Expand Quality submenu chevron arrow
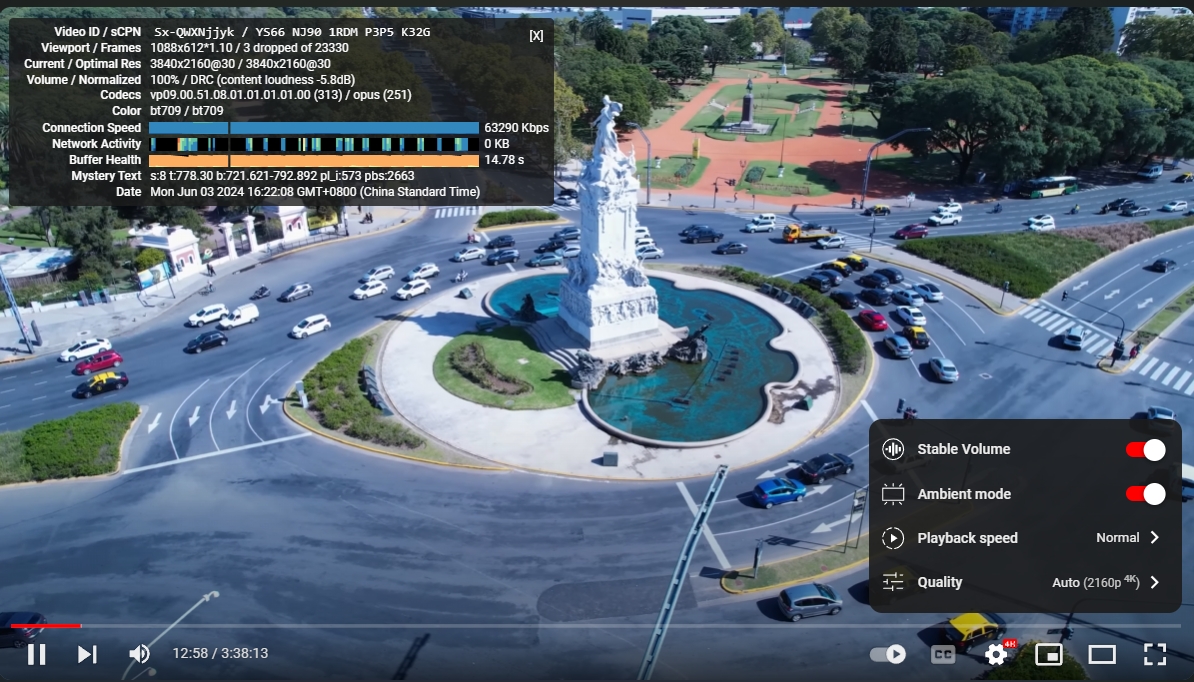 [x=1155, y=582]
